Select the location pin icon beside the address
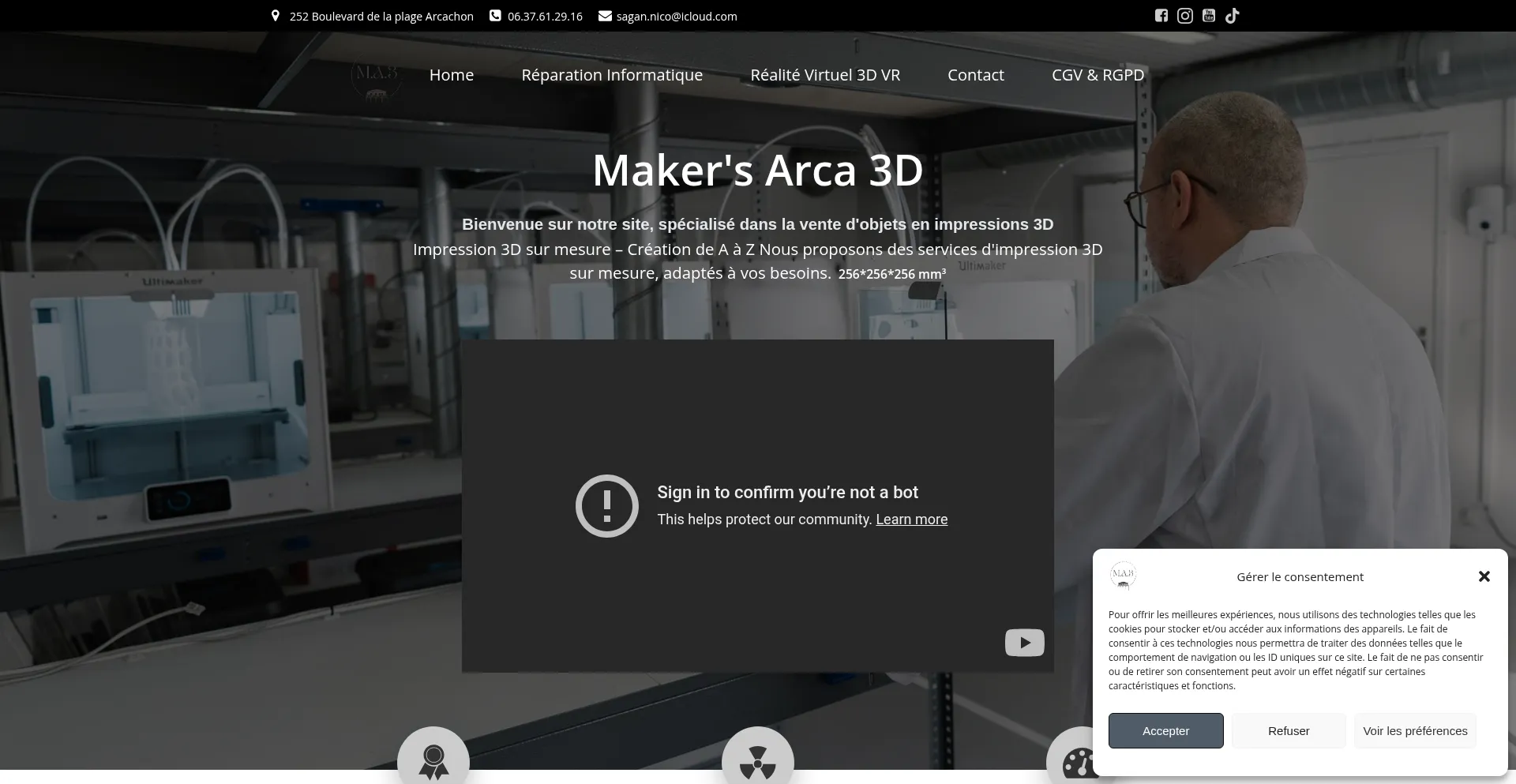Viewport: 1516px width, 784px height. pos(276,16)
